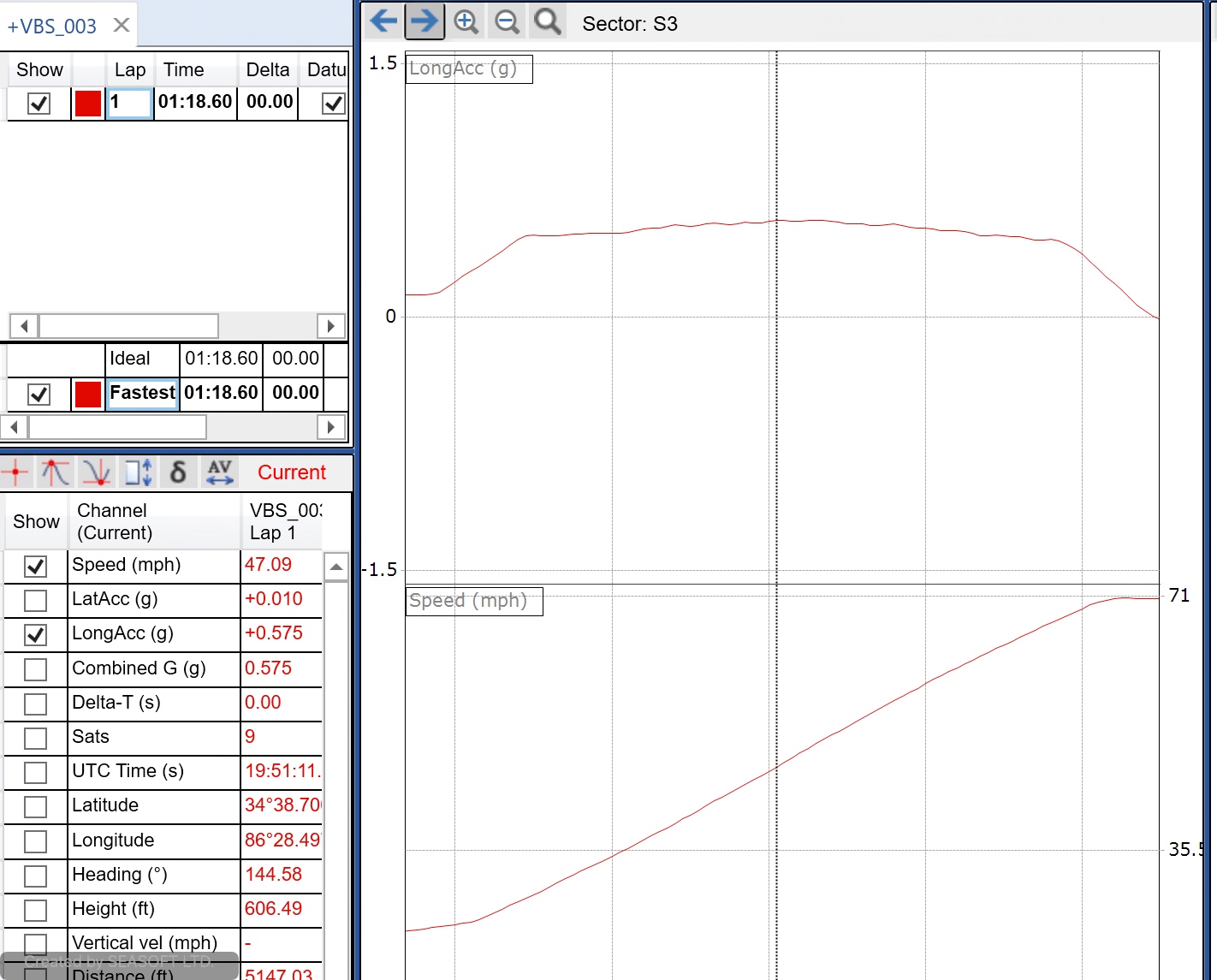Toggle the Show checkbox for Lap 1

coord(39,104)
